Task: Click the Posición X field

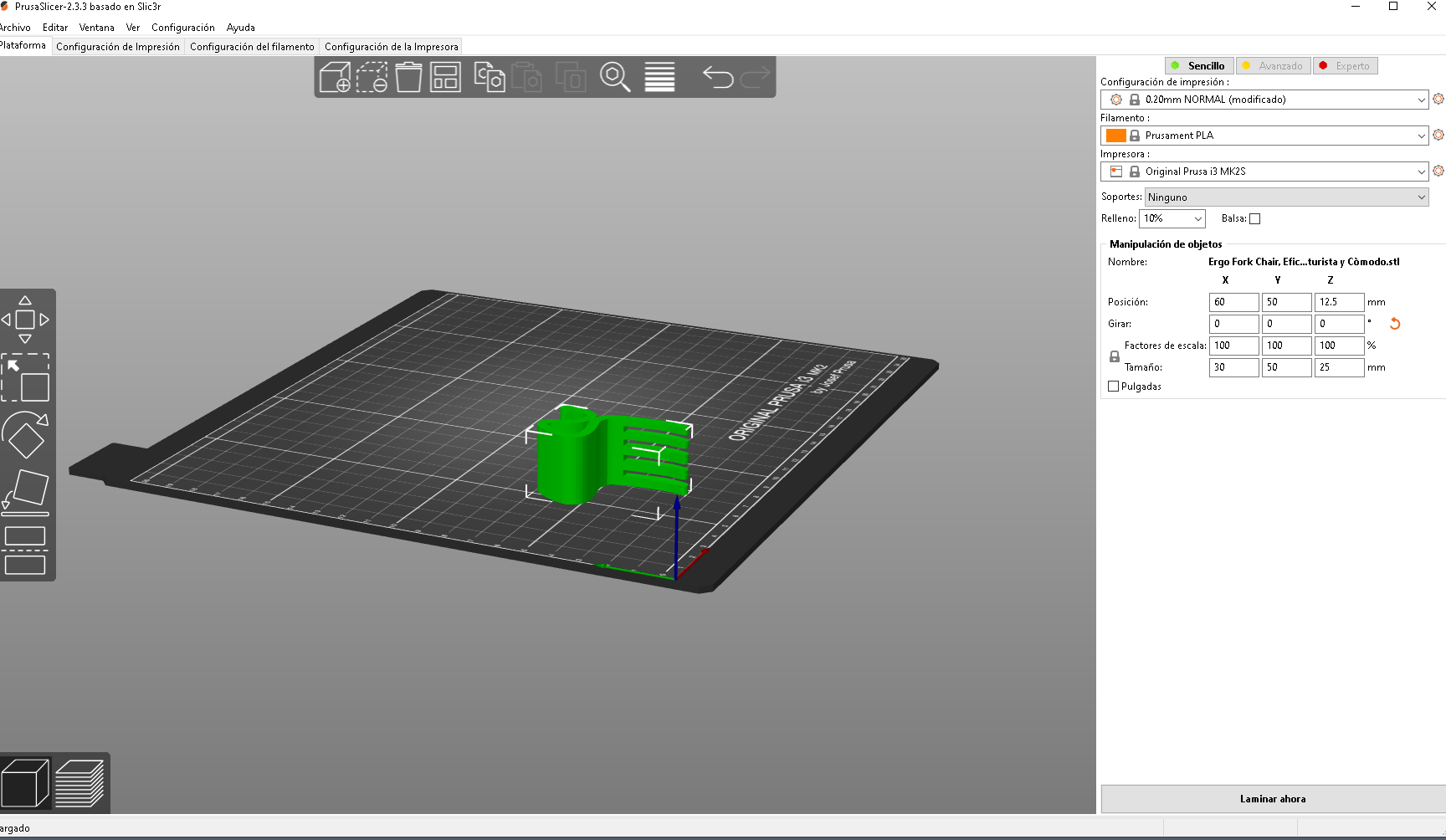Action: pos(1233,302)
